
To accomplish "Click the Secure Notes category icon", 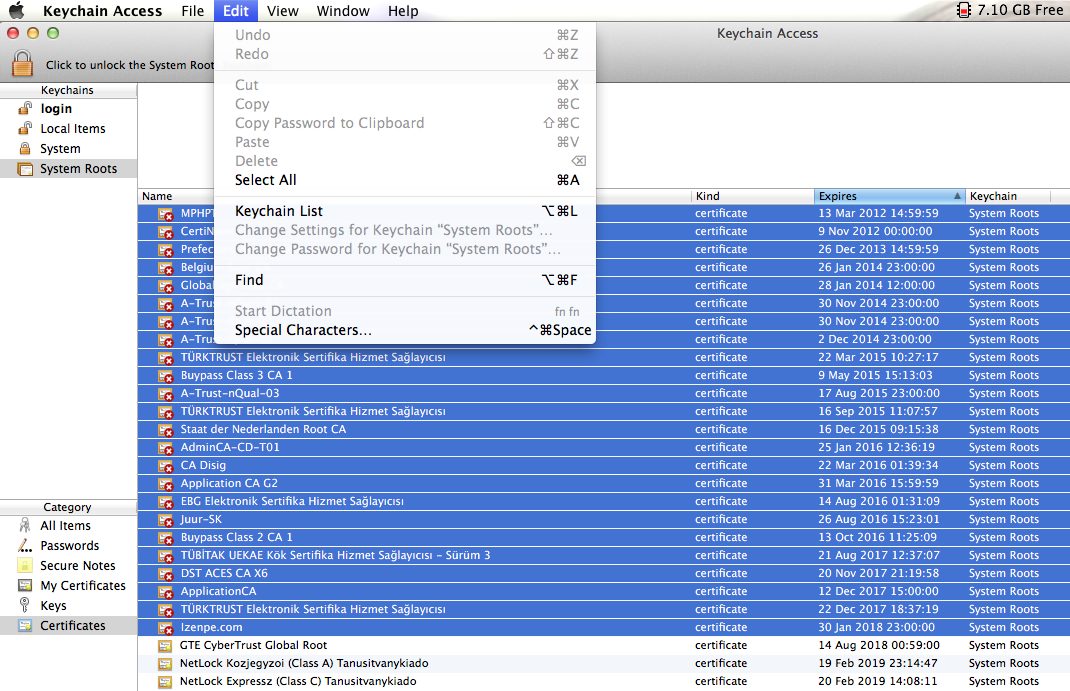I will pyautogui.click(x=25, y=565).
